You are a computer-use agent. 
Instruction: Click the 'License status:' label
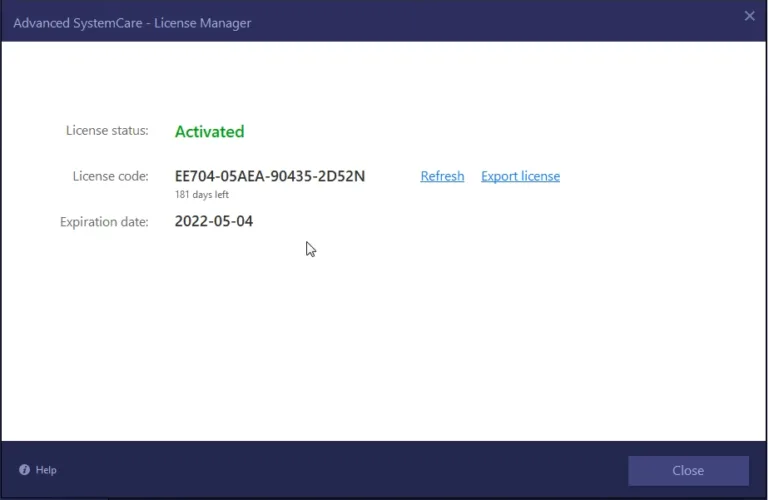pyautogui.click(x=107, y=130)
